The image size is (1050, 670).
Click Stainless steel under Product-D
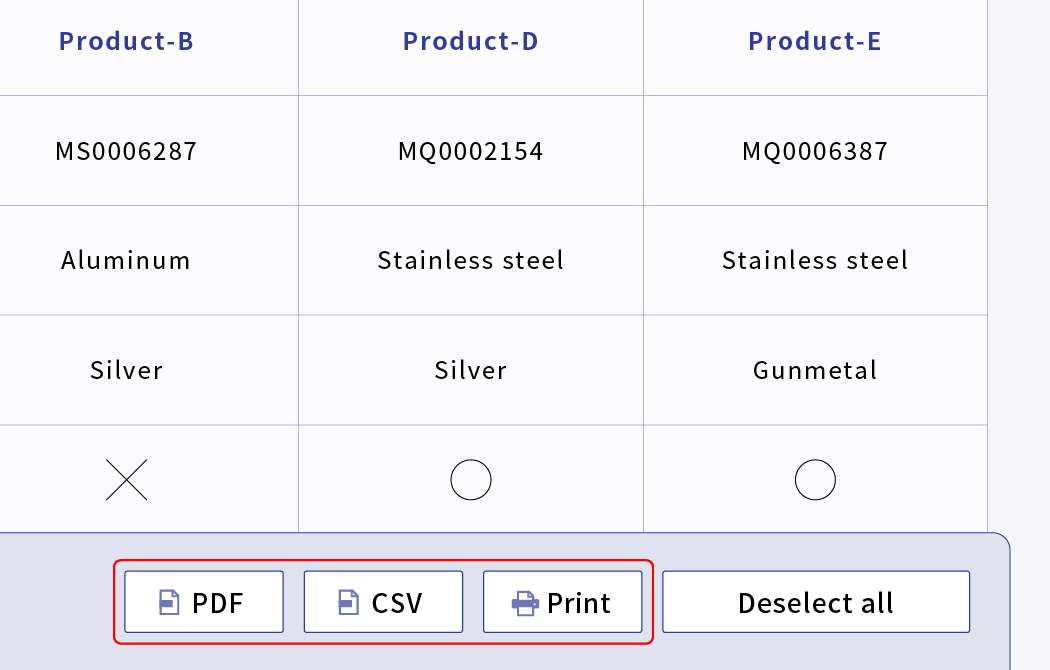471,260
